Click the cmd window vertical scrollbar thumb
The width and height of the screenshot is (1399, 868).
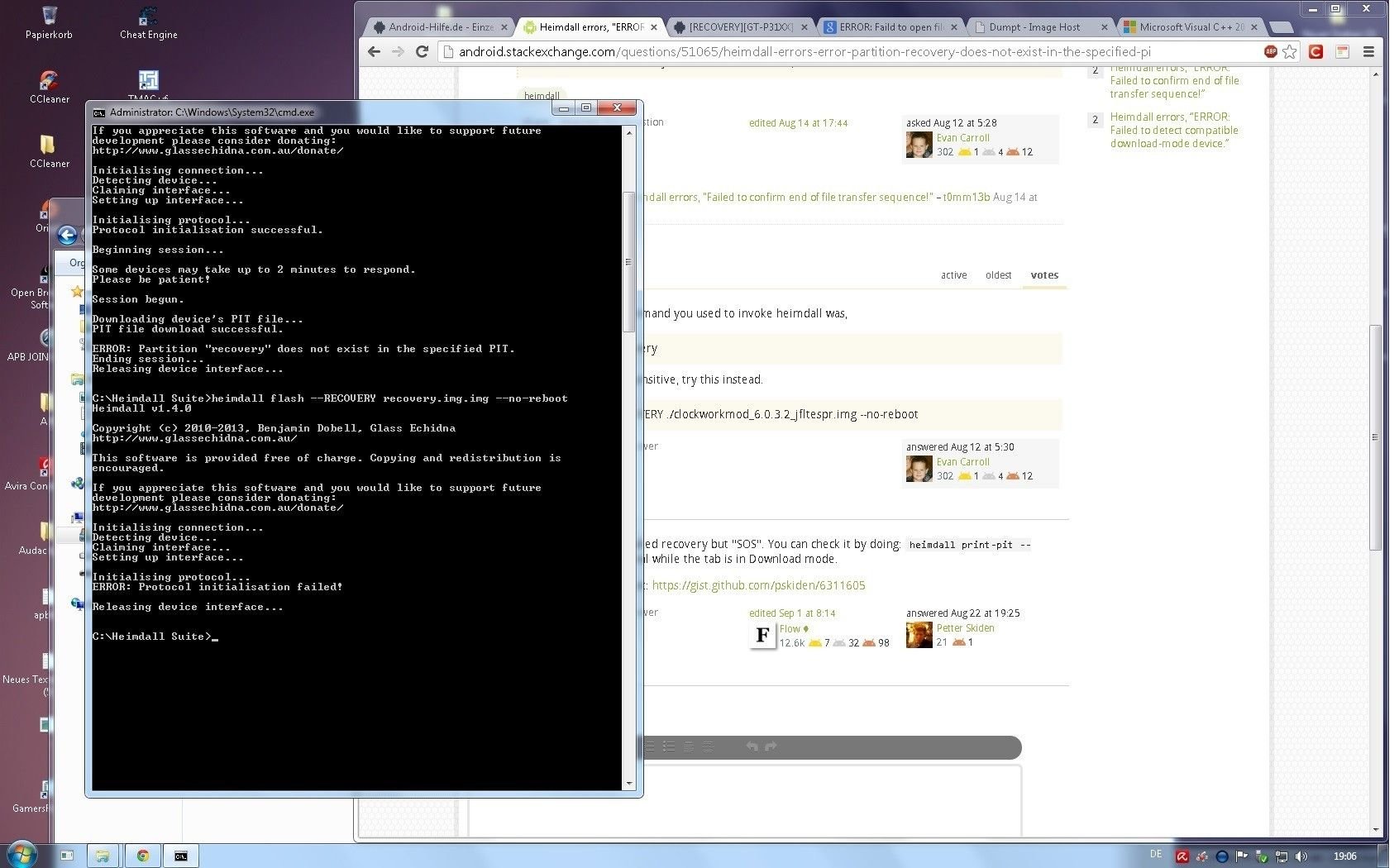coord(628,262)
